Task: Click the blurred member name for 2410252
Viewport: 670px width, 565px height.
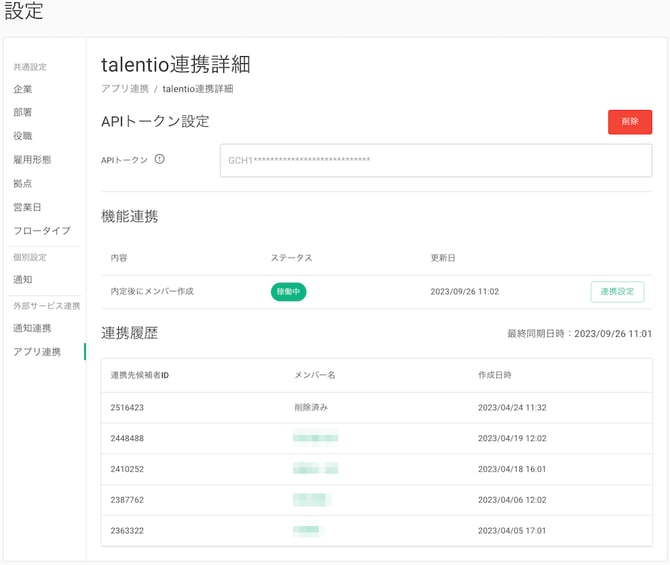Action: coord(315,468)
